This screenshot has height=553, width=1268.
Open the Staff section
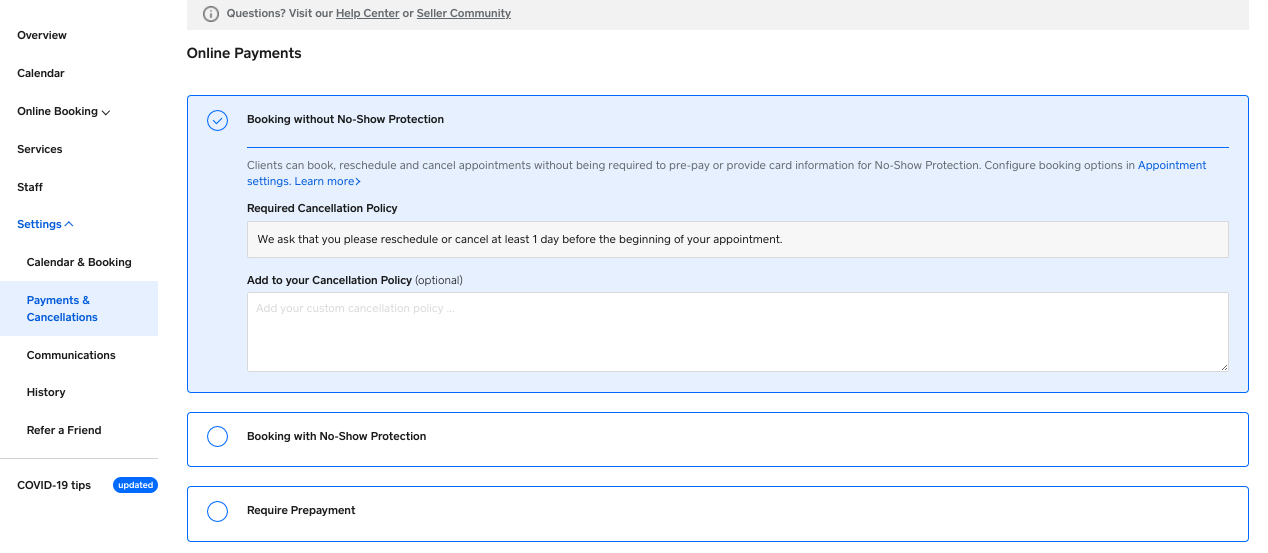(30, 188)
